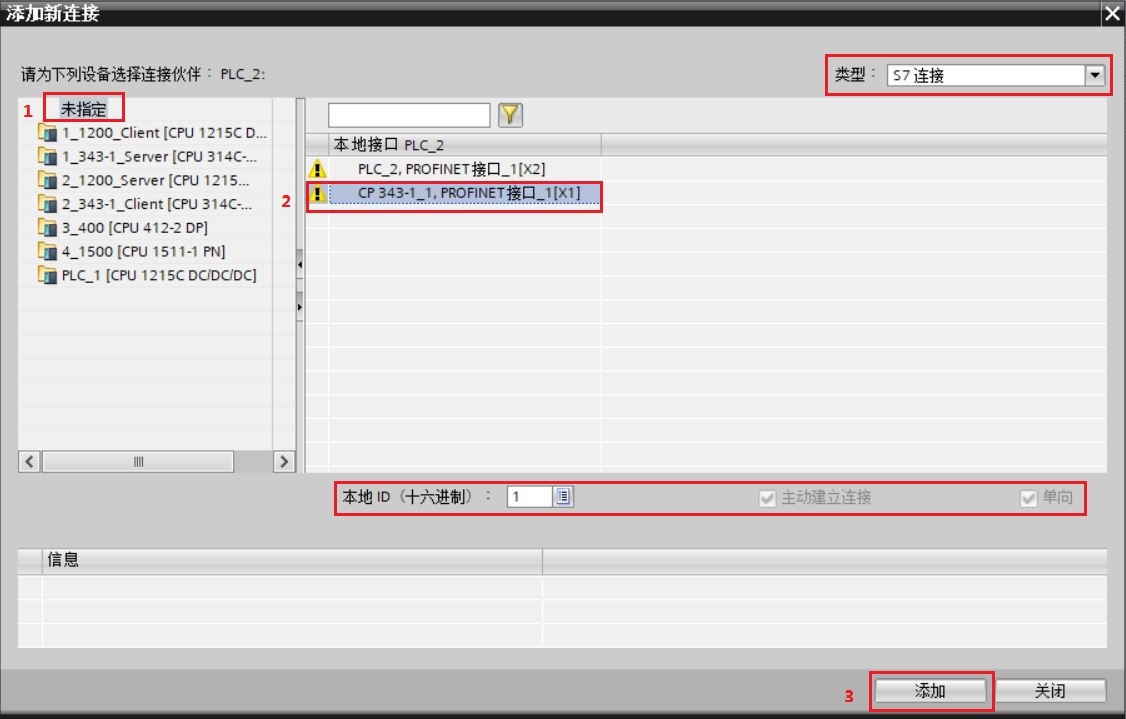1126x719 pixels.
Task: Select 1_343-1_Server [CPU 314C] partner
Action: [159, 157]
